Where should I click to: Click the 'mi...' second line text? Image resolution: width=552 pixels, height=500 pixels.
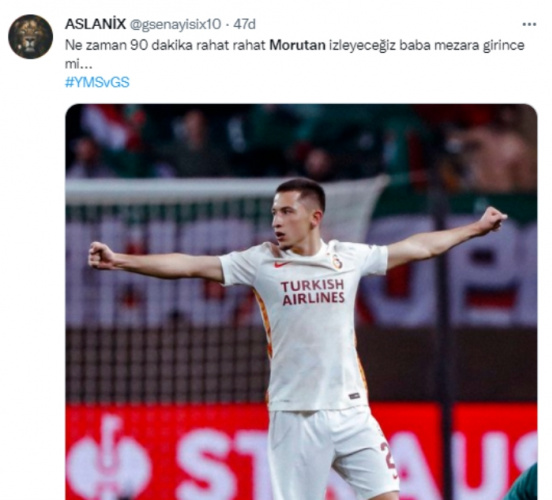pos(79,64)
